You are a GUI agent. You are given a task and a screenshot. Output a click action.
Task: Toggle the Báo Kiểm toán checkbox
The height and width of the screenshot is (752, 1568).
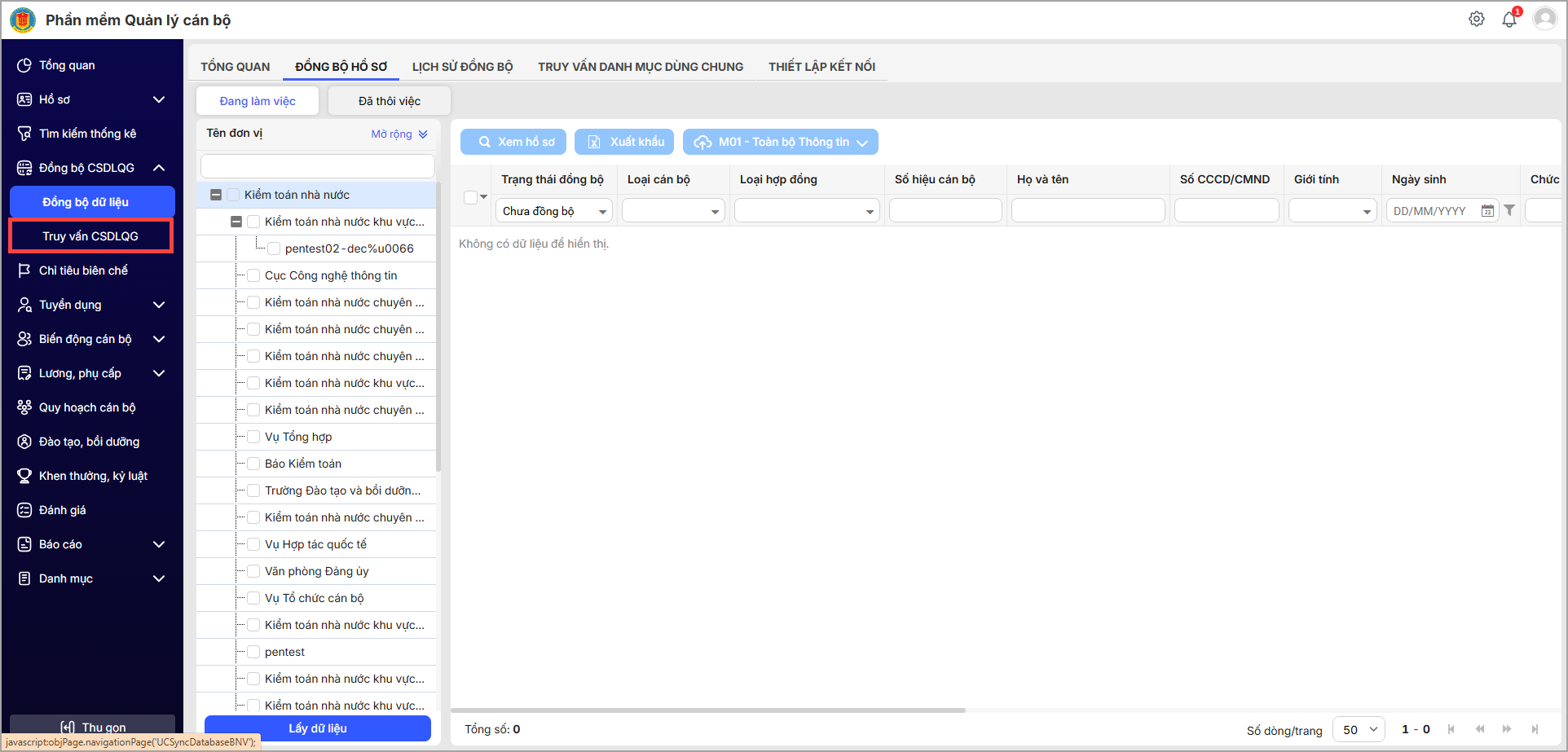(x=253, y=464)
